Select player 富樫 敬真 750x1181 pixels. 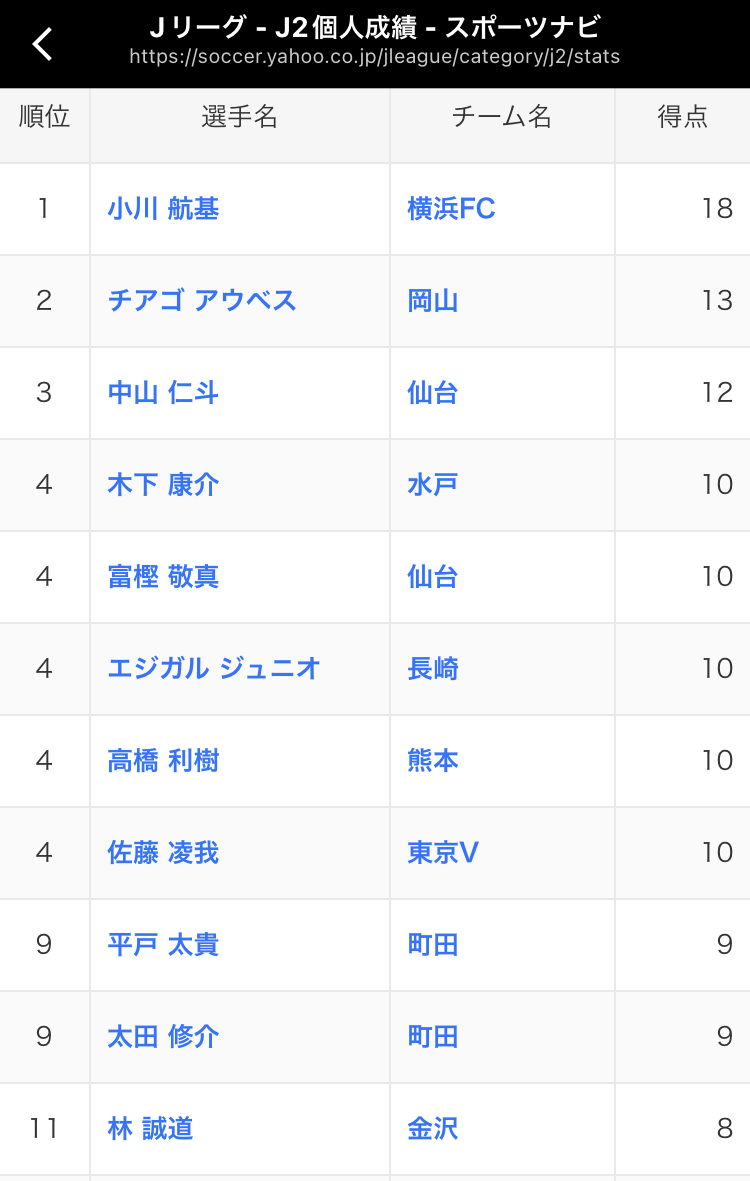[163, 576]
